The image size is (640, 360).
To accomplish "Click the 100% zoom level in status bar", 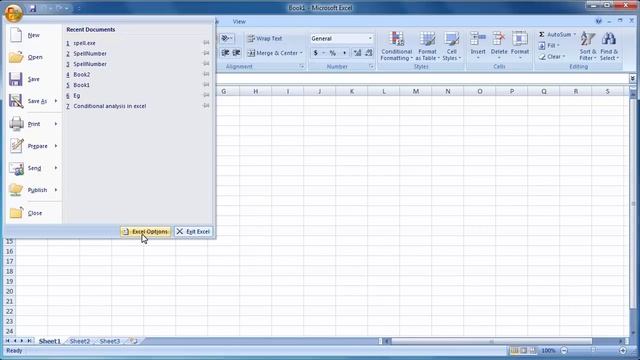I will 548,351.
